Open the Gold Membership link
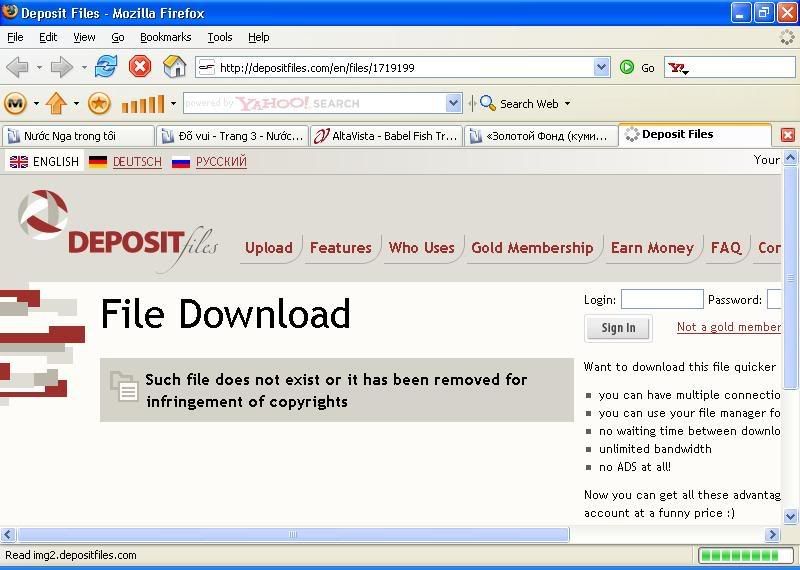 (532, 248)
